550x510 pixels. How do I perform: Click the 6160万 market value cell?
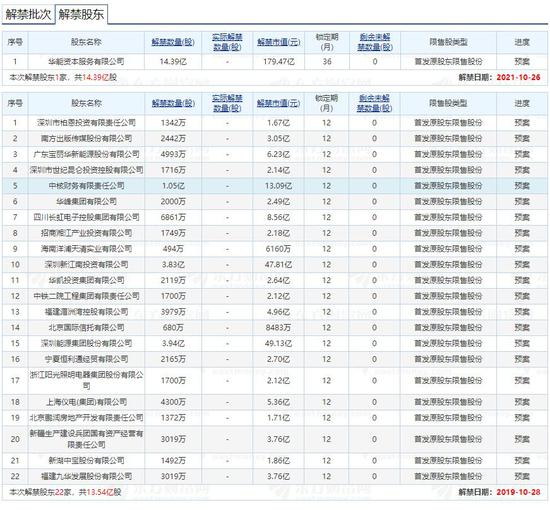click(x=279, y=249)
